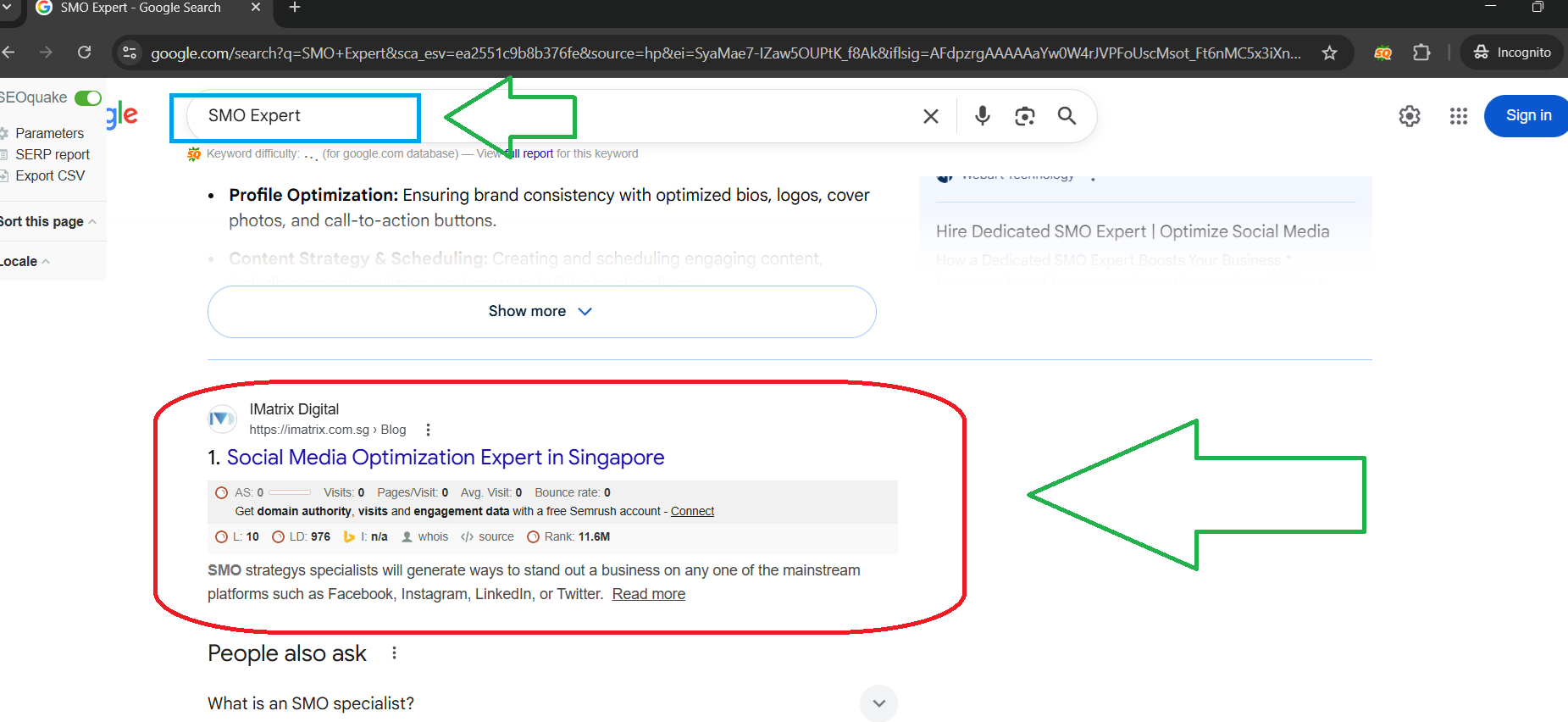Screen dimensions: 1568x722
Task: Expand the Locale section
Action: (25, 262)
